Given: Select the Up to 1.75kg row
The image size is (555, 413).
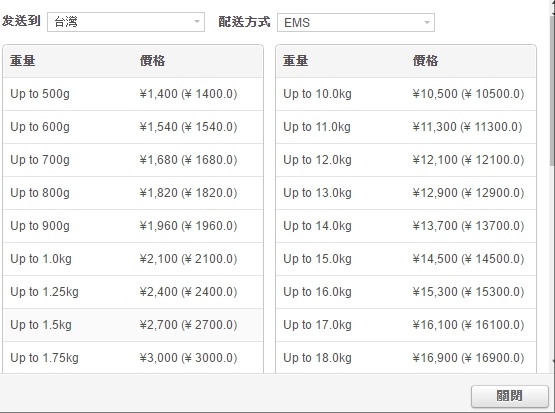Looking at the screenshot, I should coord(133,357).
